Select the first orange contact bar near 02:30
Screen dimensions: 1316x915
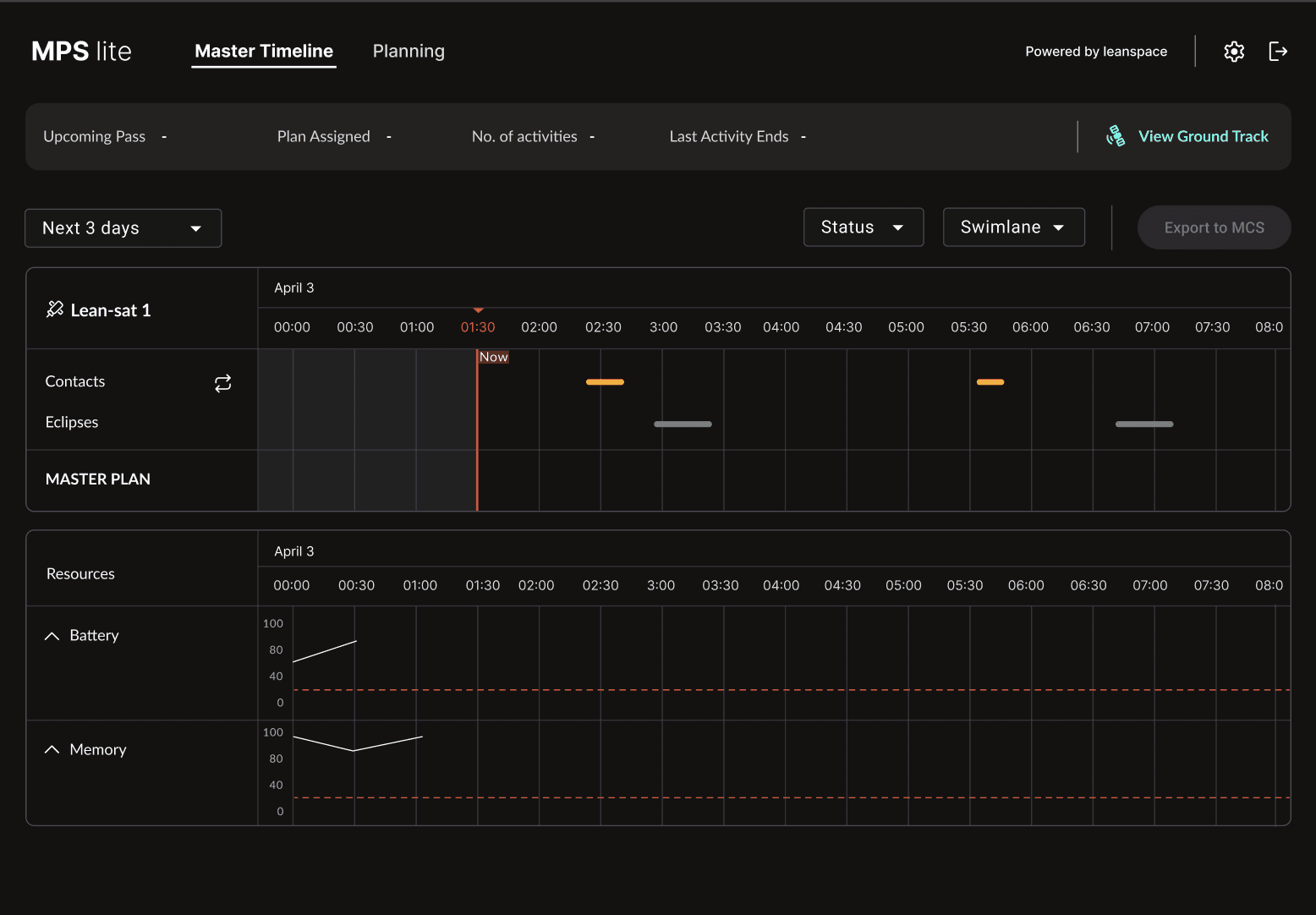click(x=605, y=382)
